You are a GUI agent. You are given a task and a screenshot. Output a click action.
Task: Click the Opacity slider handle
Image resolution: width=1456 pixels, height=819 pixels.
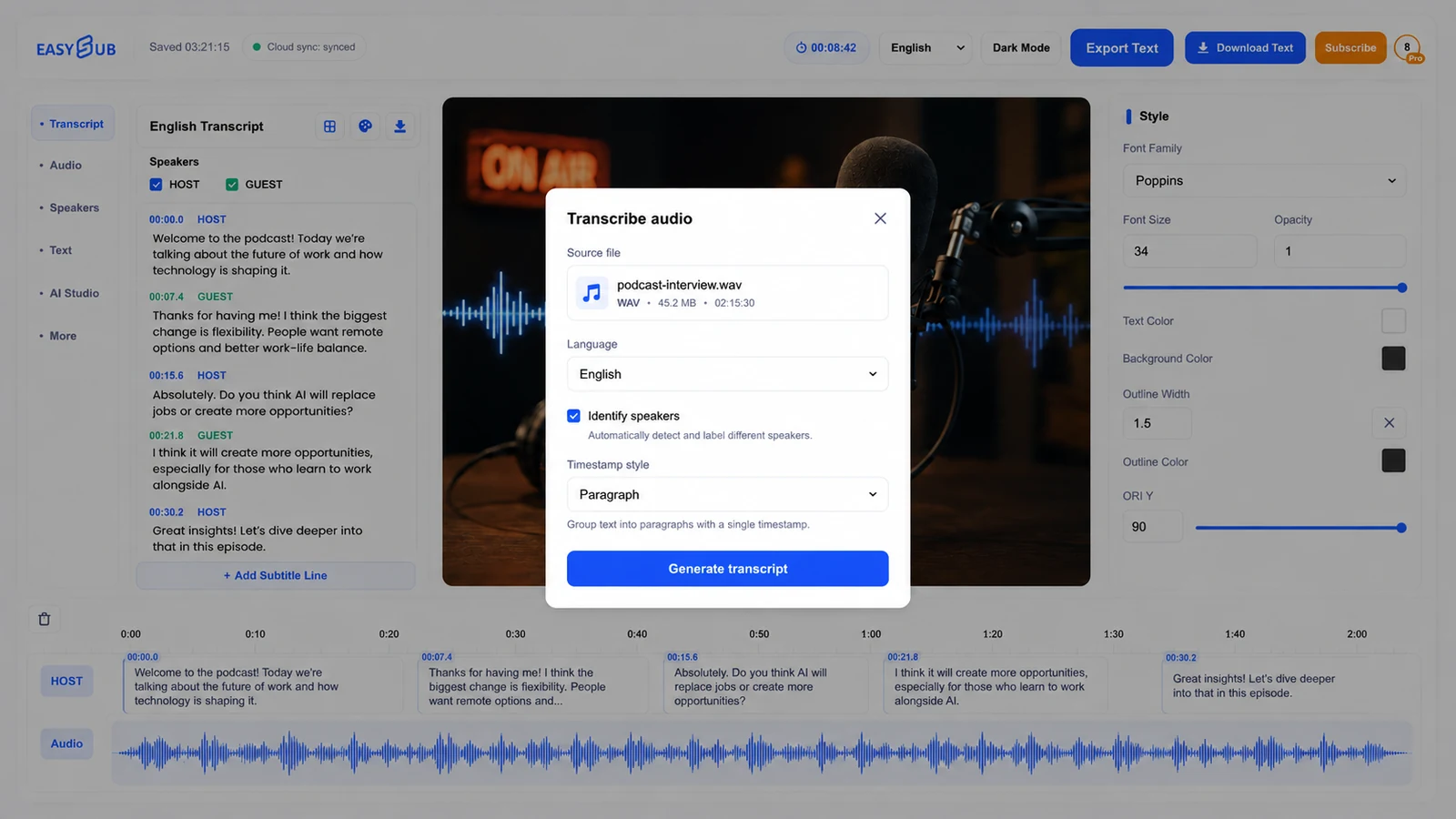(1402, 288)
